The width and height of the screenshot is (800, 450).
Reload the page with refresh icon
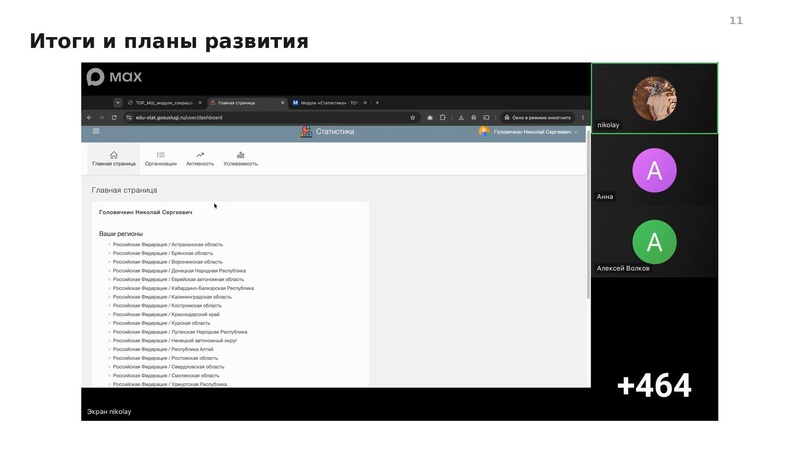click(114, 117)
